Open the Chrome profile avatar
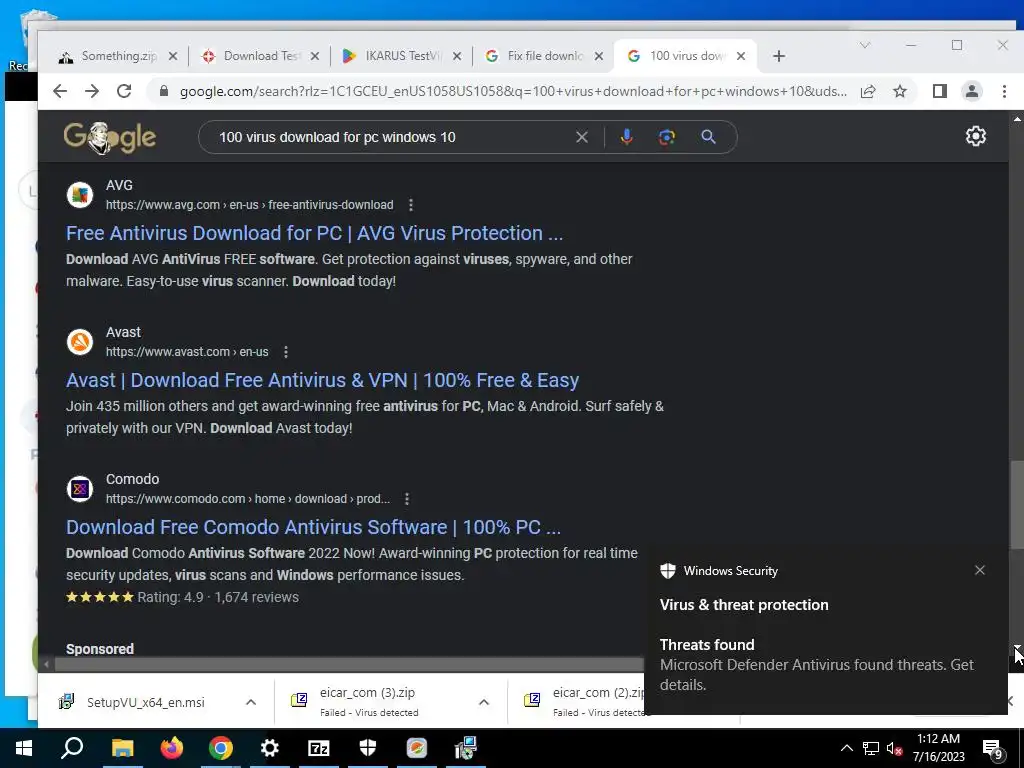Screen dimensions: 1024x768 coord(972,91)
